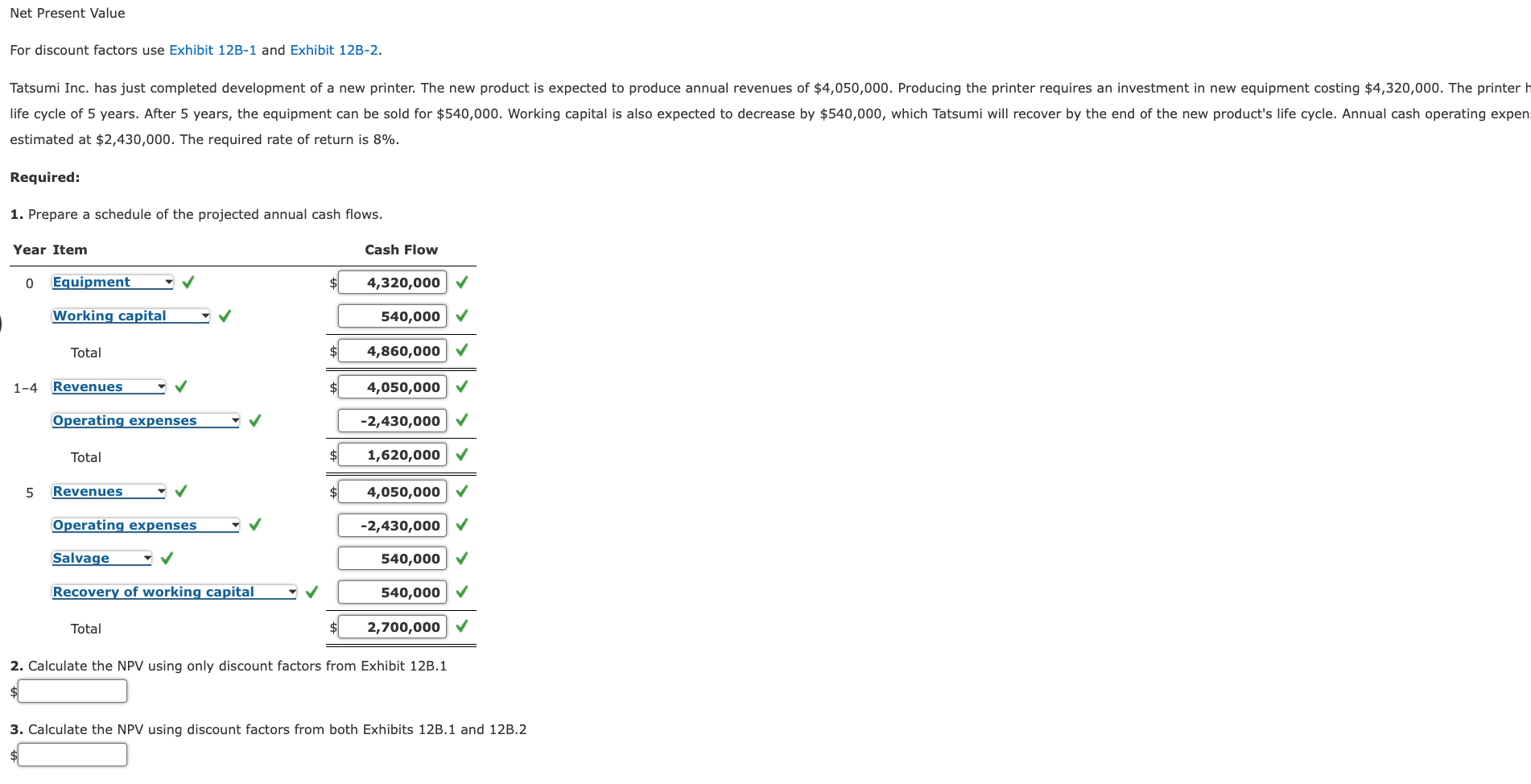Click checkmark next to Working capital dropdown
Image resolution: width=1531 pixels, height=784 pixels.
click(225, 316)
